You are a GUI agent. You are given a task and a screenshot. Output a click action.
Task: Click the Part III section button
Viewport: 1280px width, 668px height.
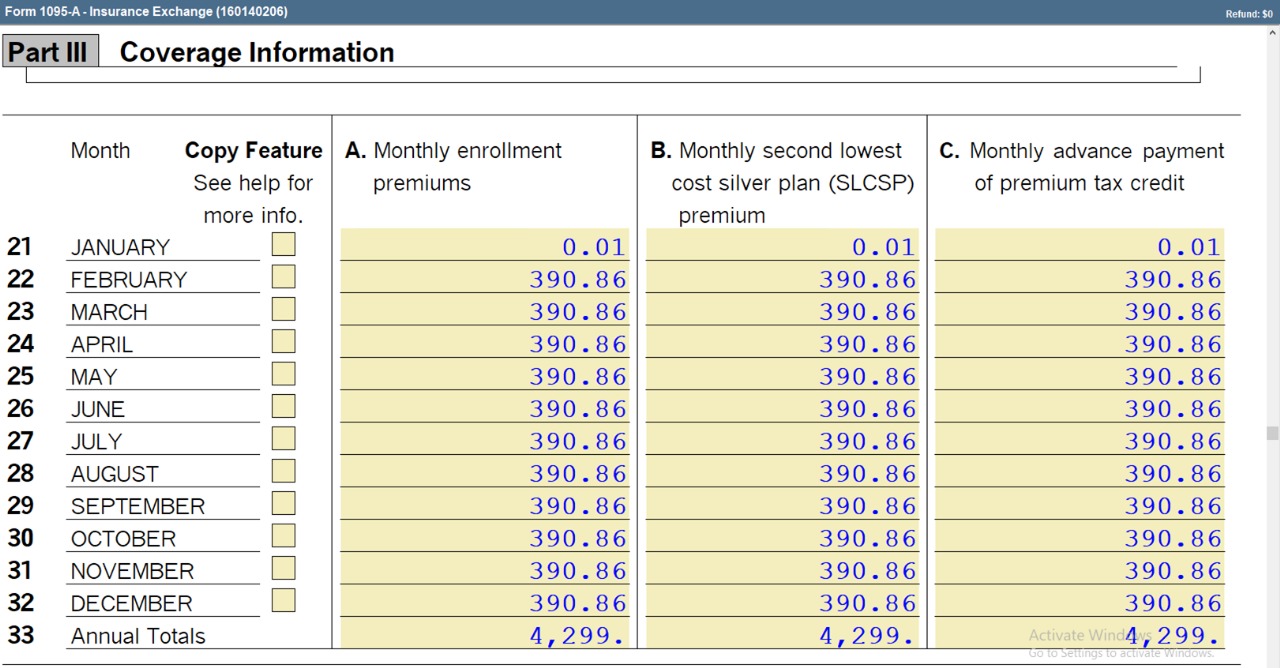[x=49, y=52]
